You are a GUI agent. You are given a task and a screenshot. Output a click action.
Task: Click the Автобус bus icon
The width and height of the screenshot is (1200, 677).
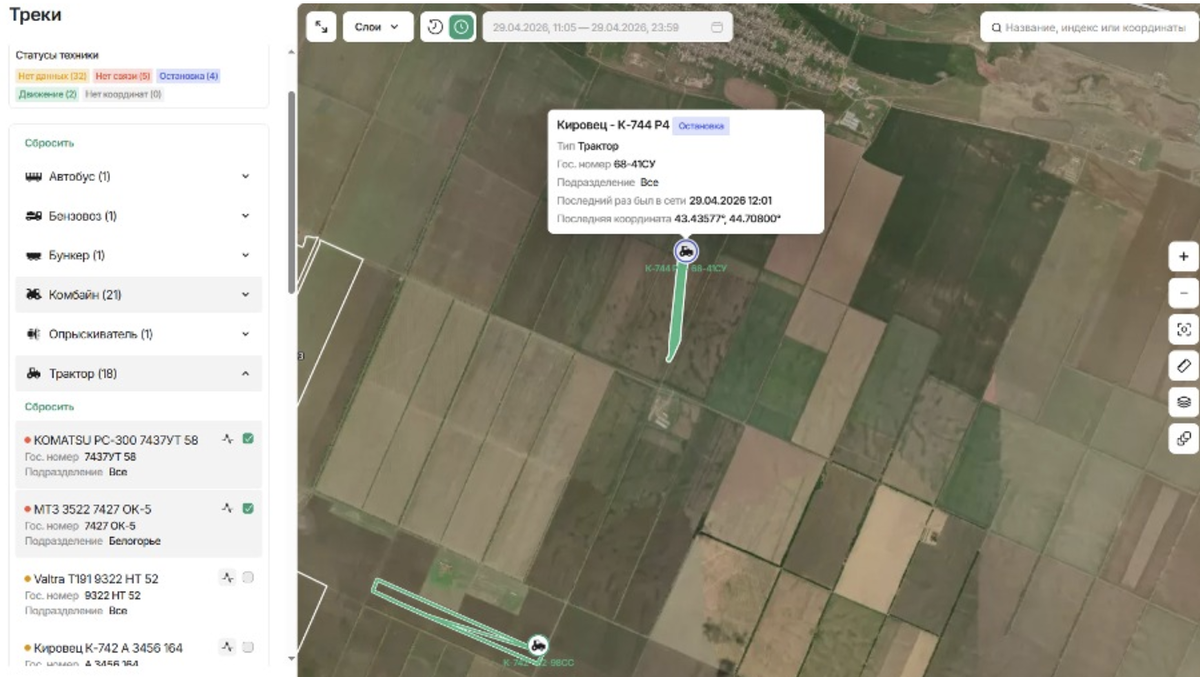click(x=33, y=176)
